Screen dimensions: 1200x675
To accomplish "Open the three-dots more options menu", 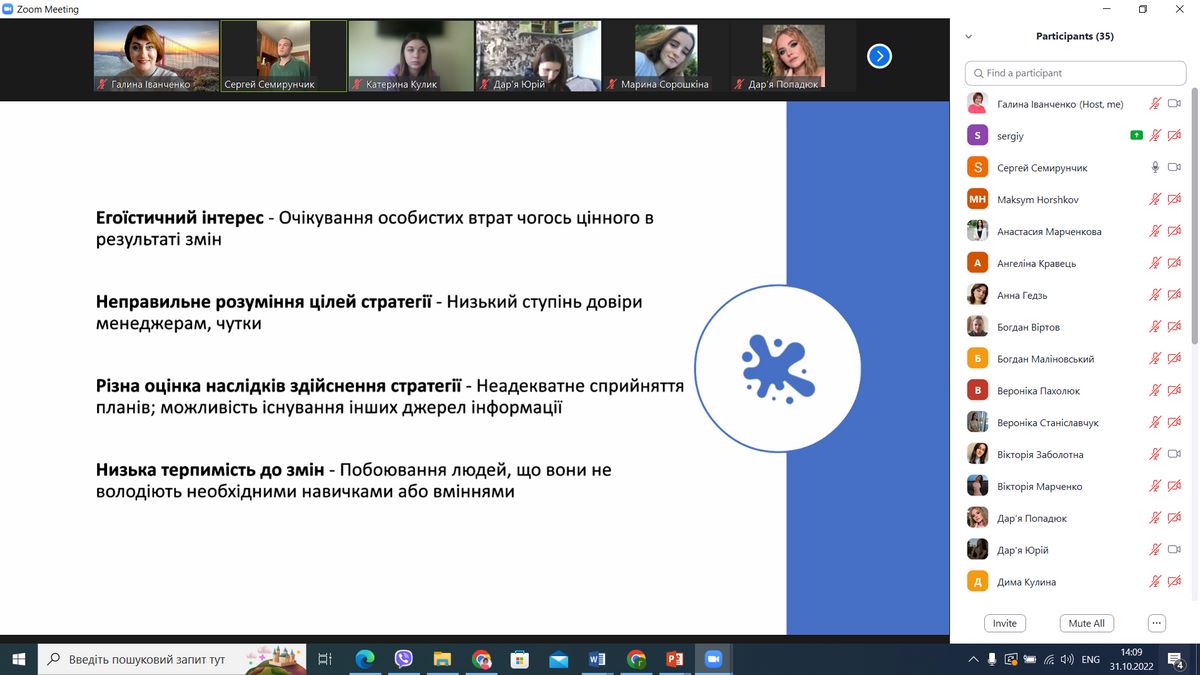I will click(1157, 623).
